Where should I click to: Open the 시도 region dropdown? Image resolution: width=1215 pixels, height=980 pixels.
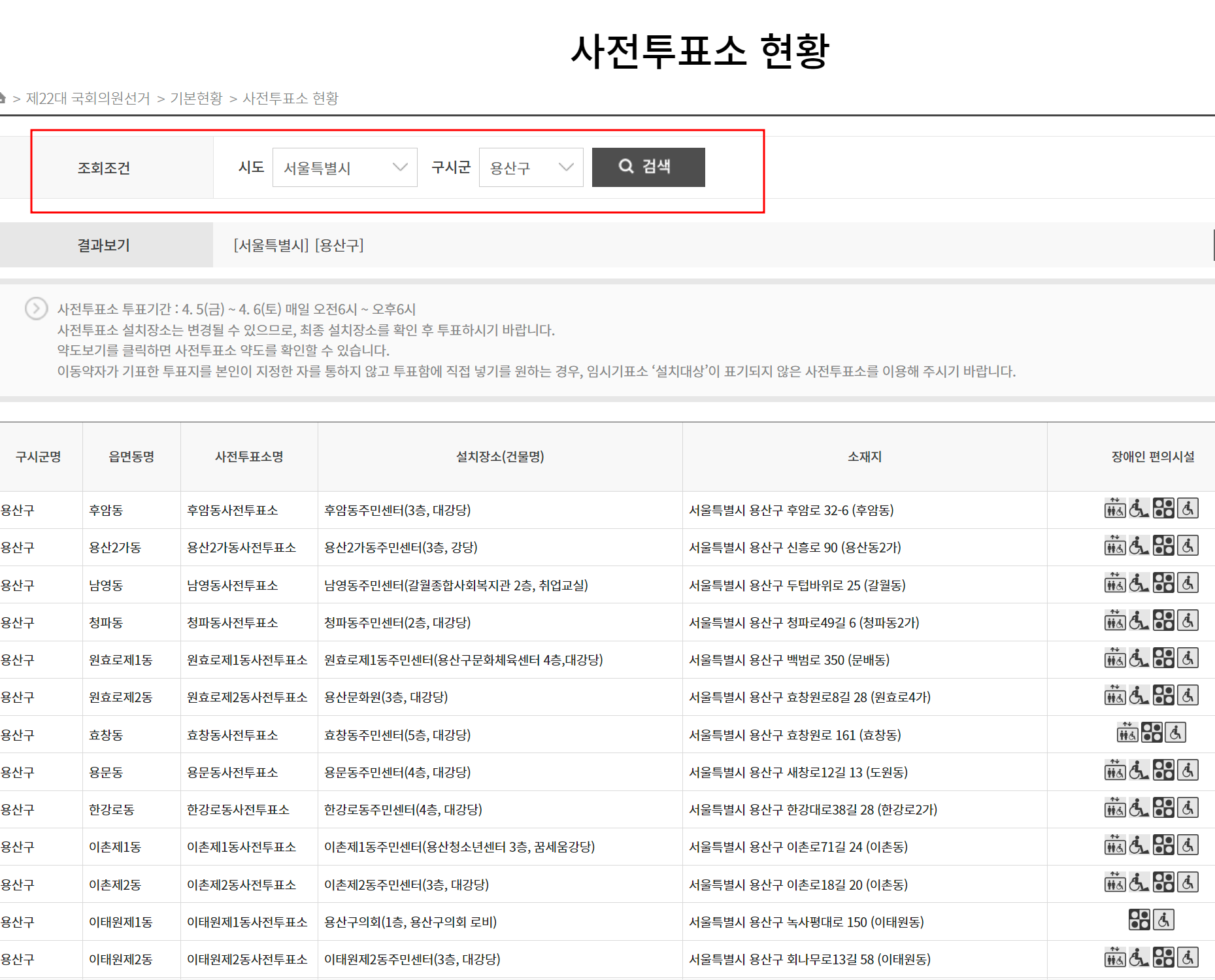click(344, 167)
